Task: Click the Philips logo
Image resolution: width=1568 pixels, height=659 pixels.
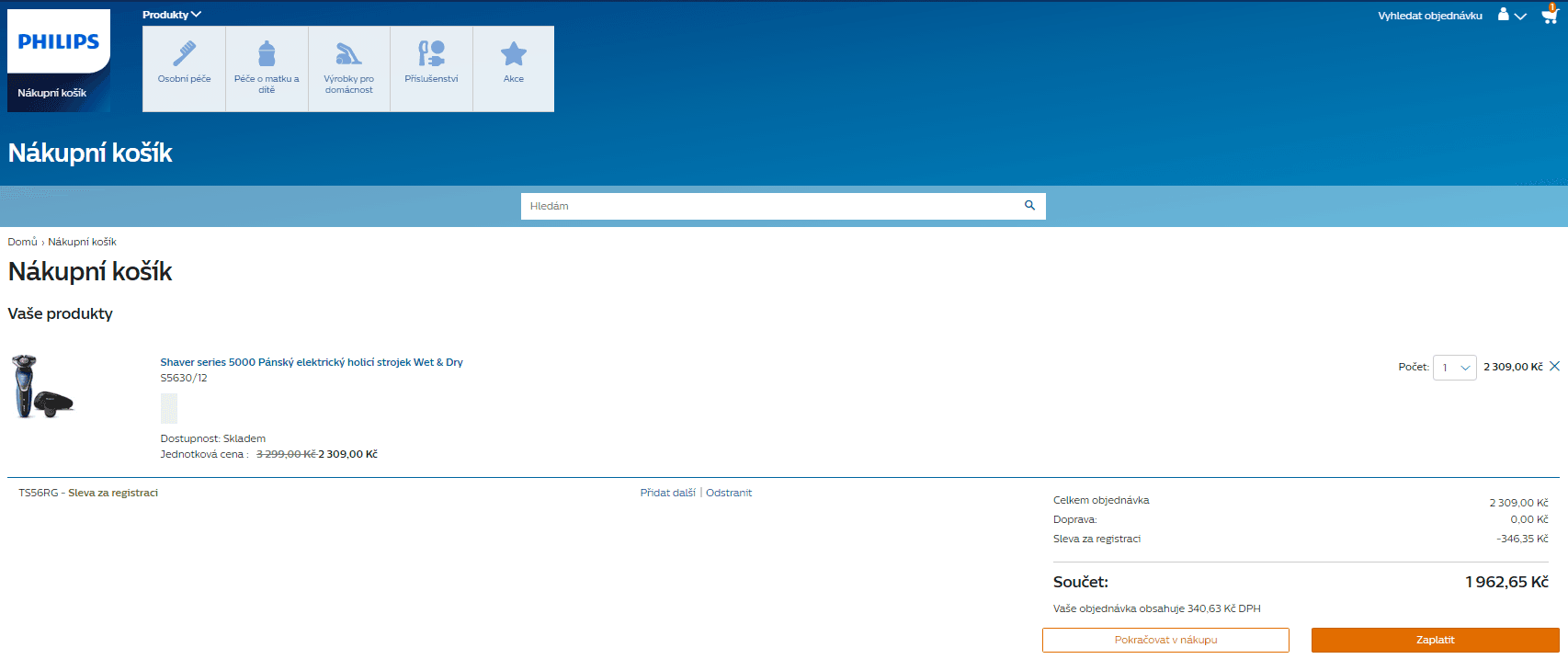Action: tap(59, 41)
